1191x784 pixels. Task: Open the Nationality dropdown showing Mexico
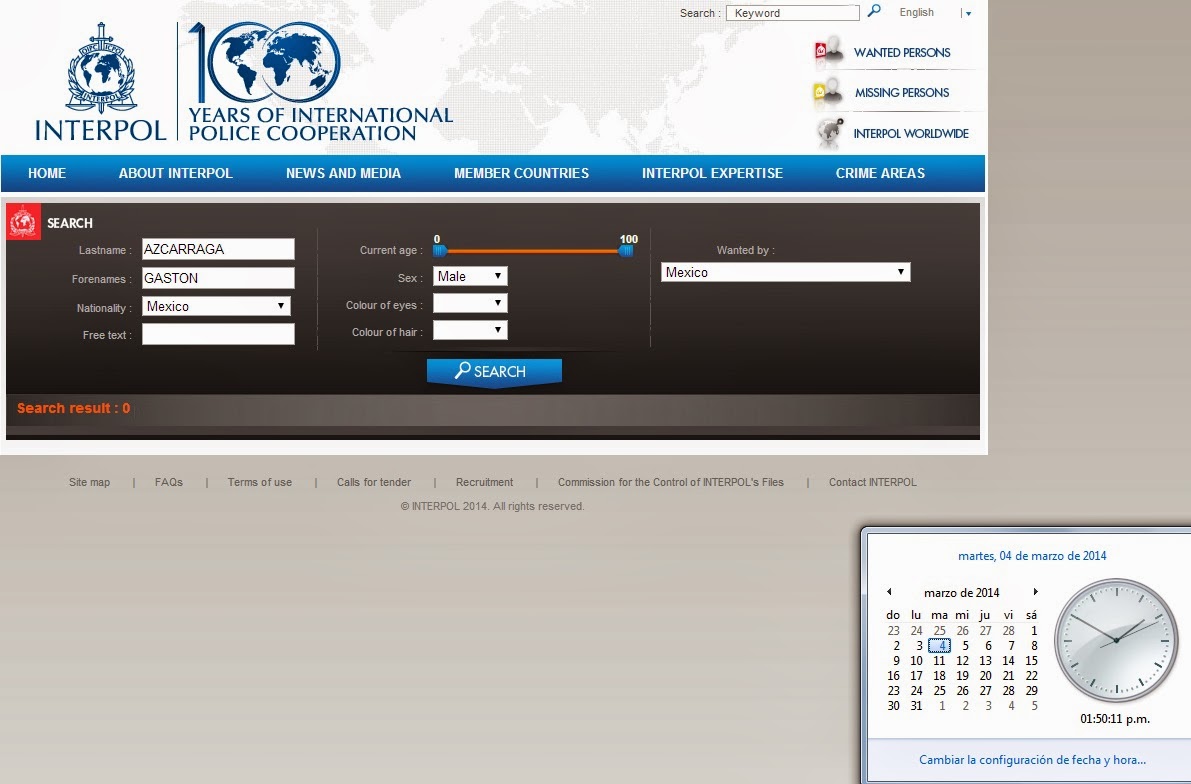(216, 306)
